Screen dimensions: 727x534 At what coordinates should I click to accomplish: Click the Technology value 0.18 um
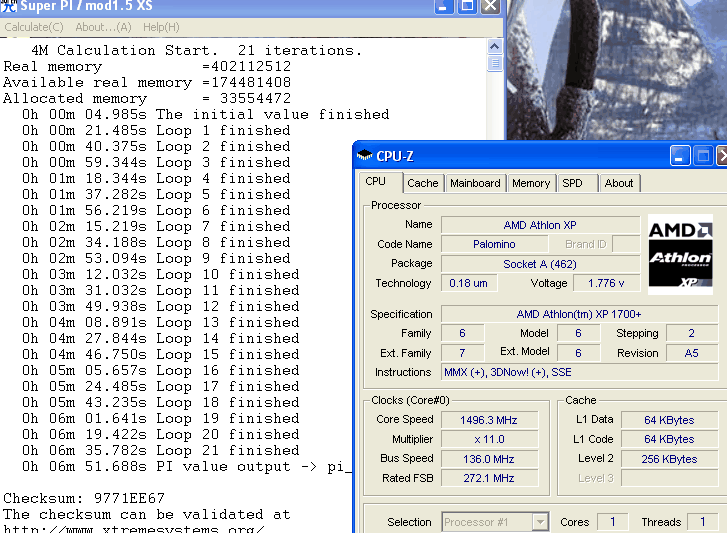468,283
